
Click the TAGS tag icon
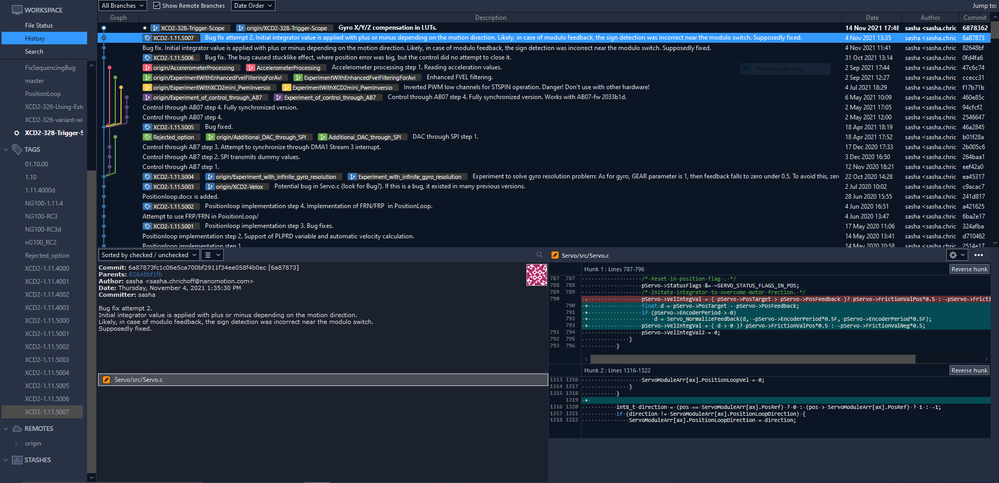[x=17, y=149]
